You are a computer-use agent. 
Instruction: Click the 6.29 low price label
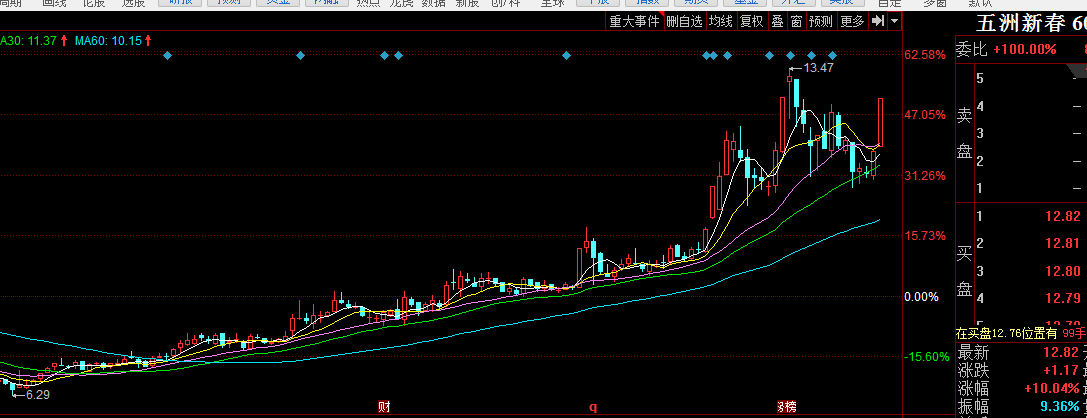[37, 394]
